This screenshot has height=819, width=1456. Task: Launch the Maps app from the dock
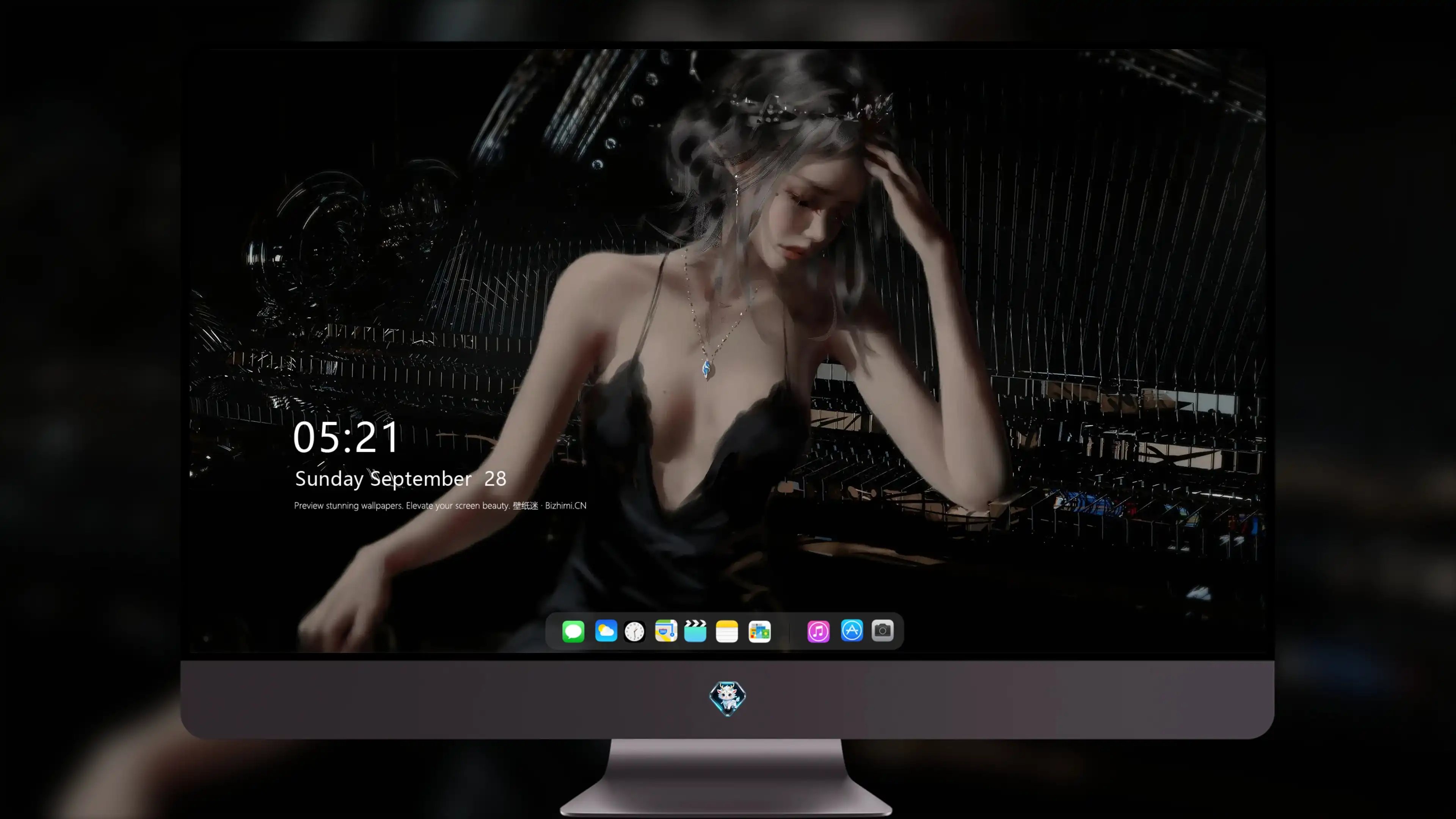[666, 631]
